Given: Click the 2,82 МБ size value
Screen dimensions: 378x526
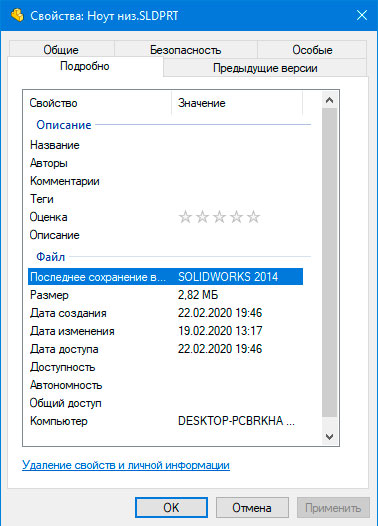Looking at the screenshot, I should [x=198, y=295].
